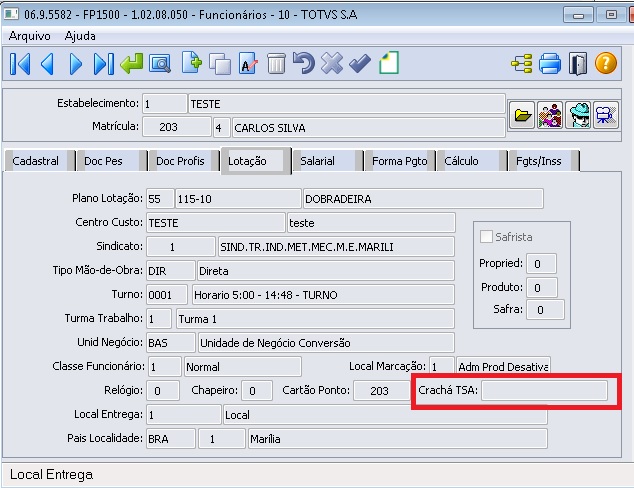
Task: Go to first record arrow icon
Action: 20,63
